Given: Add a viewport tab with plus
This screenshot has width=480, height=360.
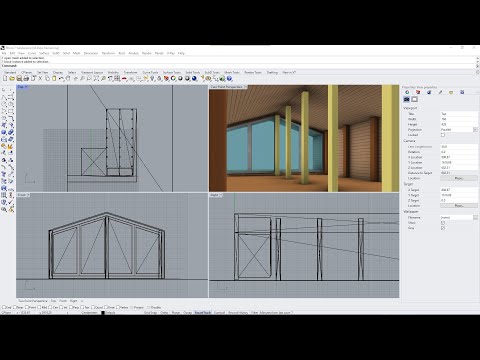Looking at the screenshot, I should [82, 301].
